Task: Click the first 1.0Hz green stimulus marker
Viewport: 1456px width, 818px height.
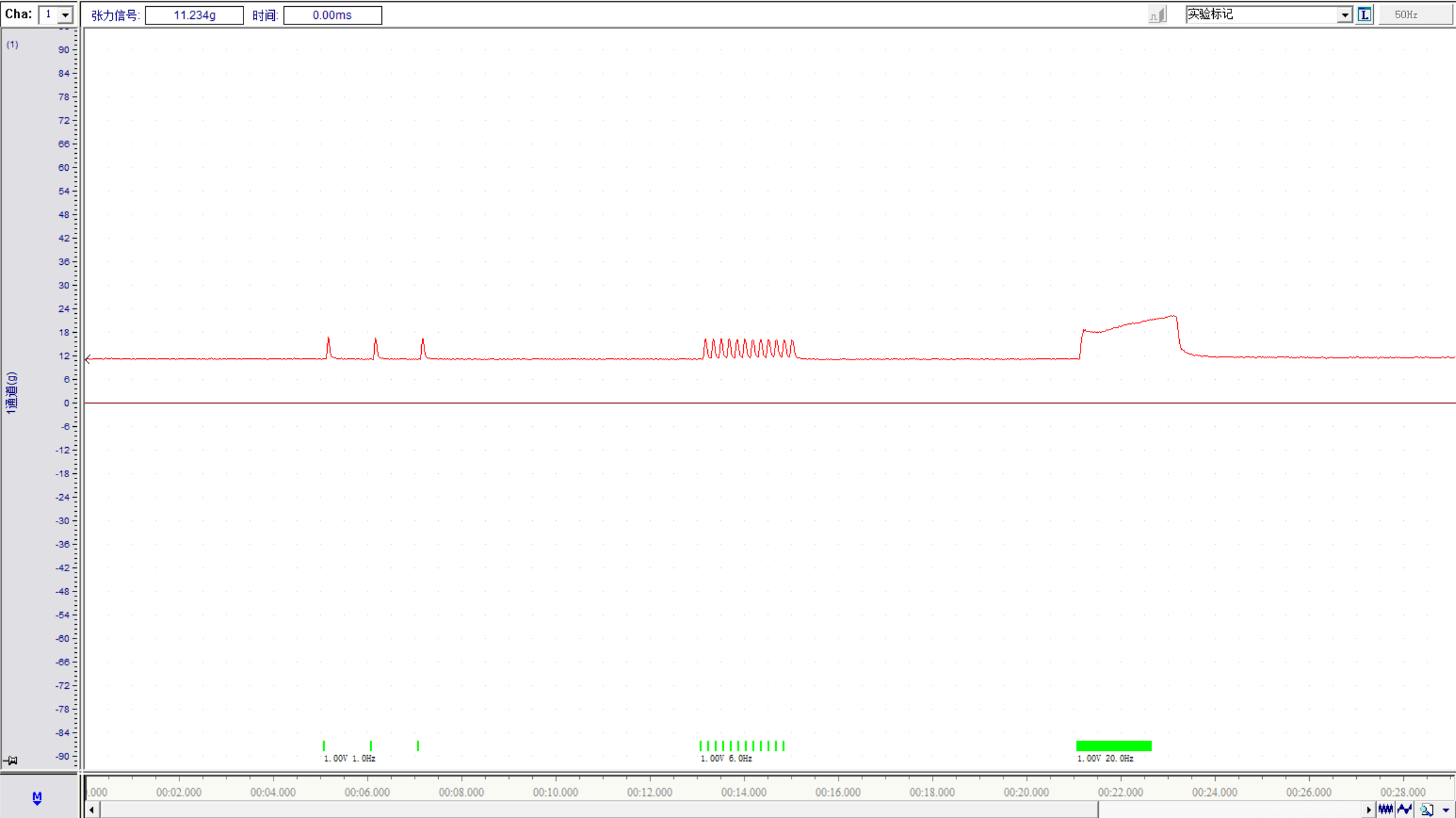Action: 324,746
